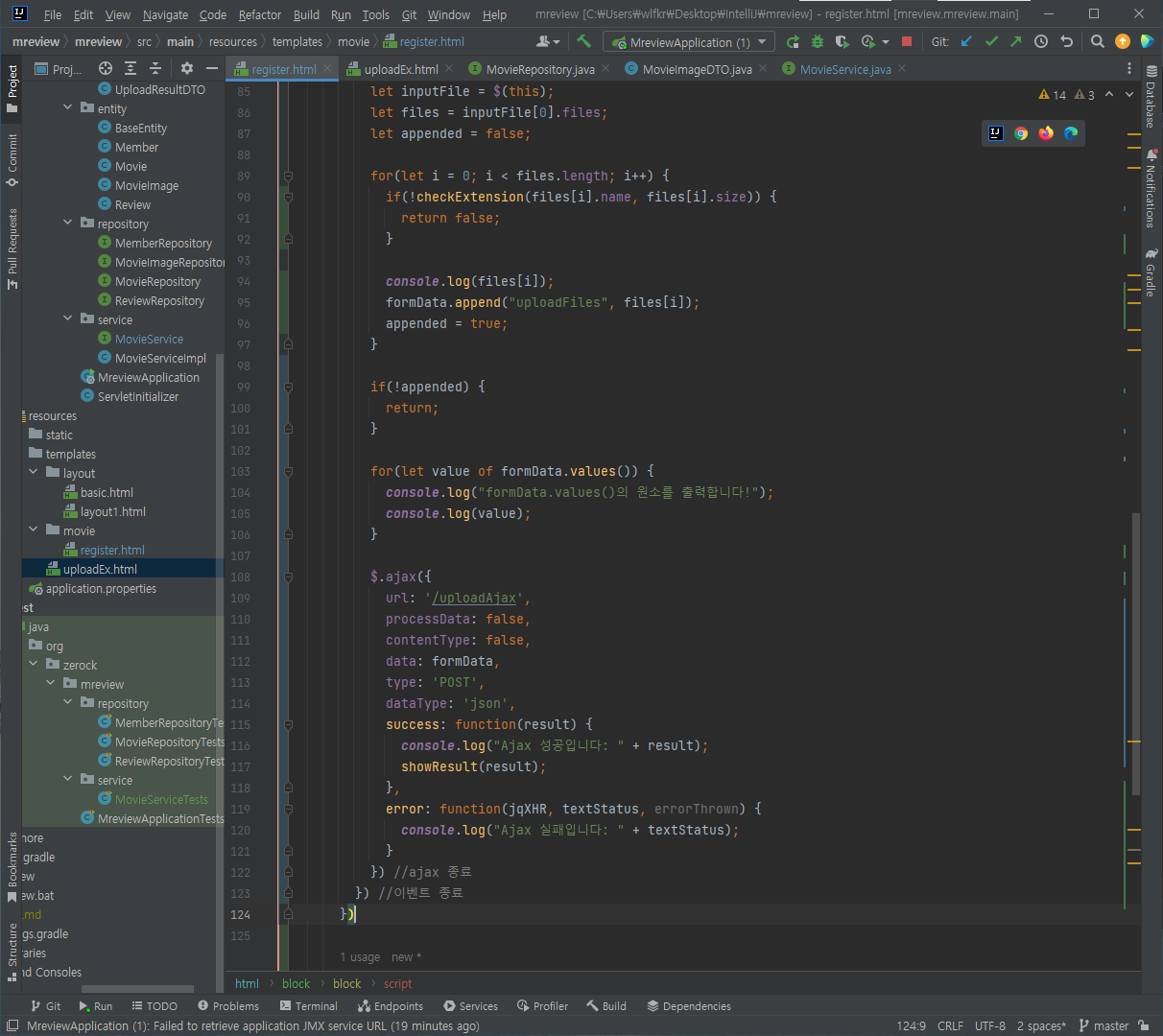Click Collapse All in Project panel
1163x1036 pixels.
155,68
